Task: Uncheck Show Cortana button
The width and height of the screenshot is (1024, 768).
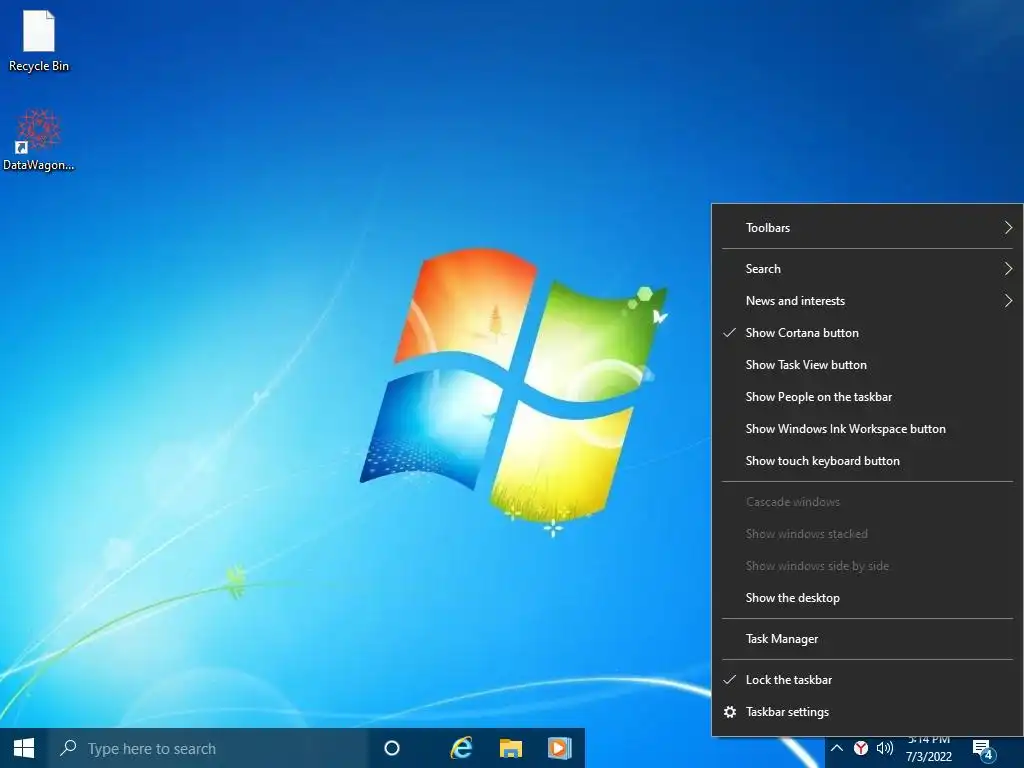Action: [867, 333]
